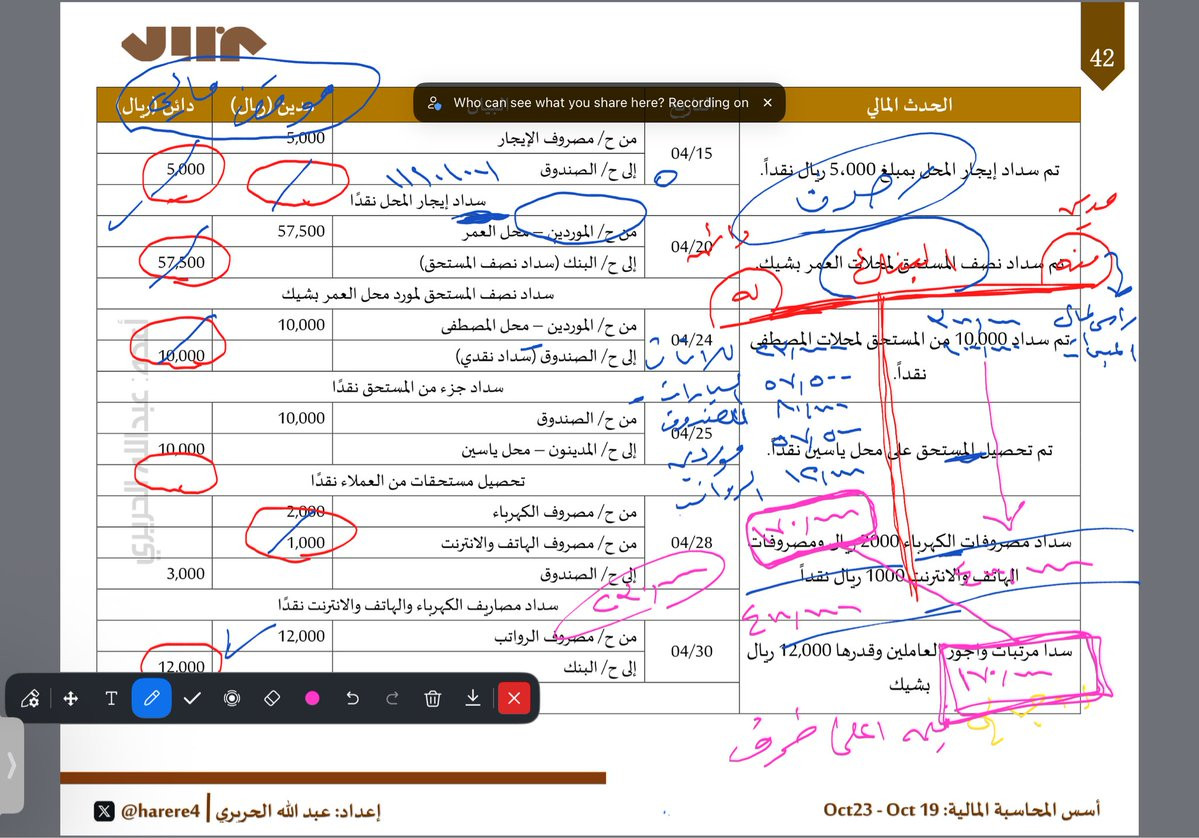Click the @harere4 handle text
The height and width of the screenshot is (838, 1199).
coord(160,811)
